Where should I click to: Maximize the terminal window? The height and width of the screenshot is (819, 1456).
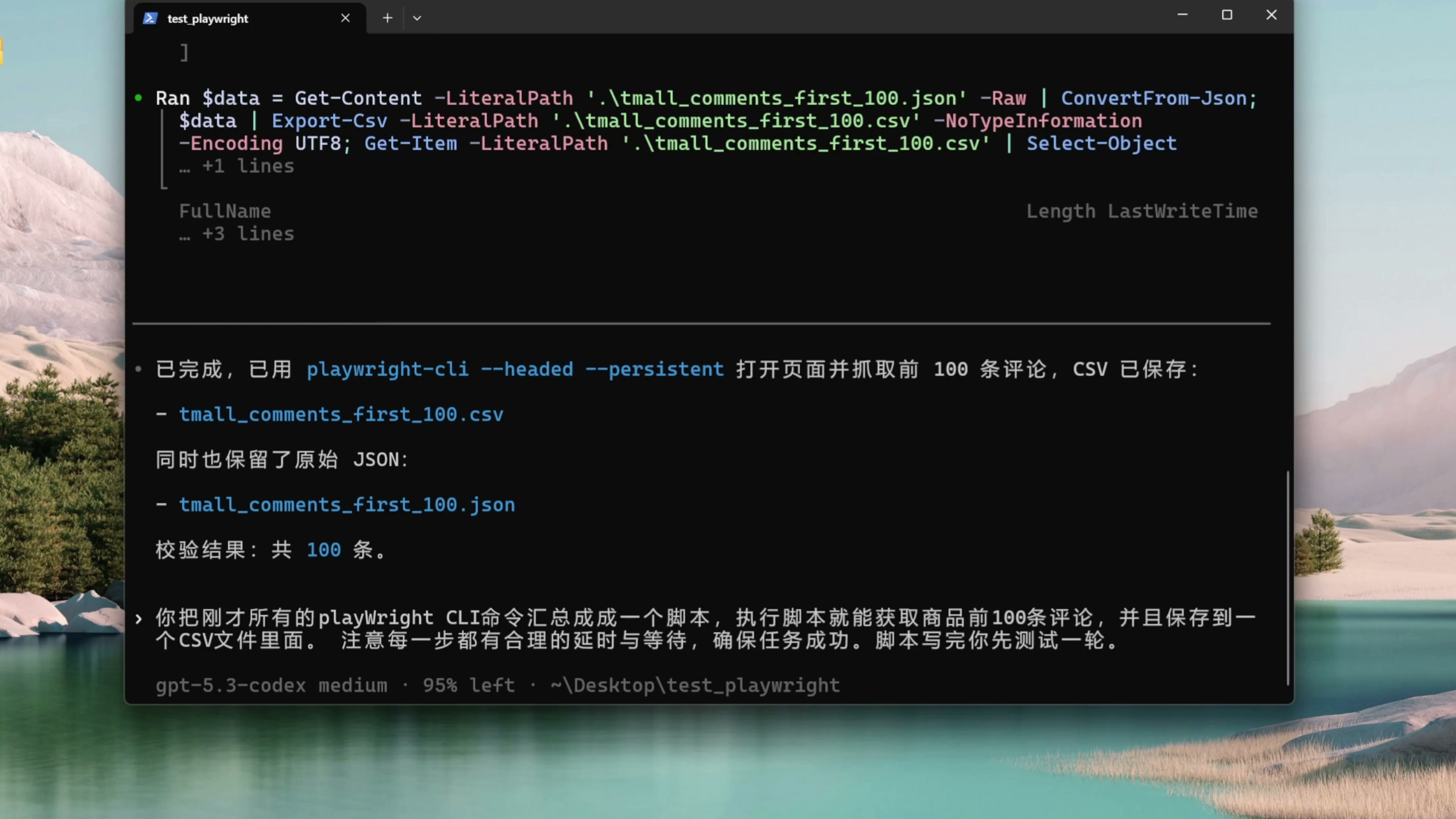(x=1227, y=15)
